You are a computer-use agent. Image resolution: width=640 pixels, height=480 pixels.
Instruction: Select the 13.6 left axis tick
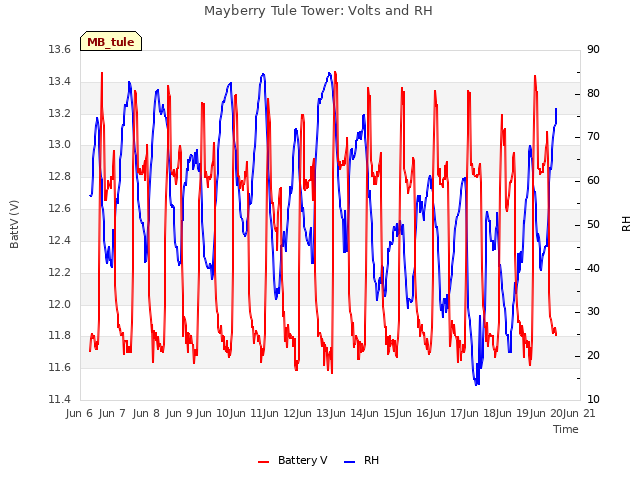(x=60, y=50)
